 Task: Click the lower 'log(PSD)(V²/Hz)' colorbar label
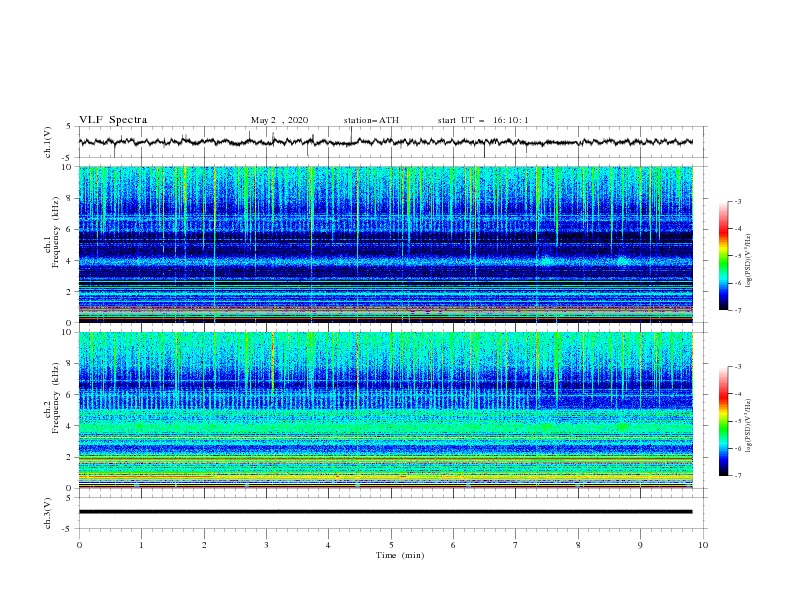[748, 425]
